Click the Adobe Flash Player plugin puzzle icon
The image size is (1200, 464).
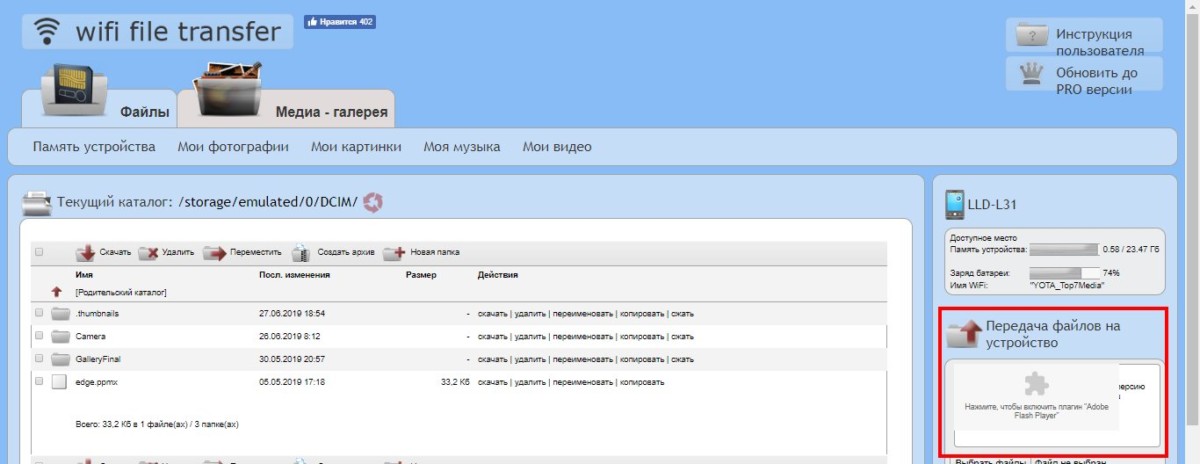click(x=1034, y=383)
